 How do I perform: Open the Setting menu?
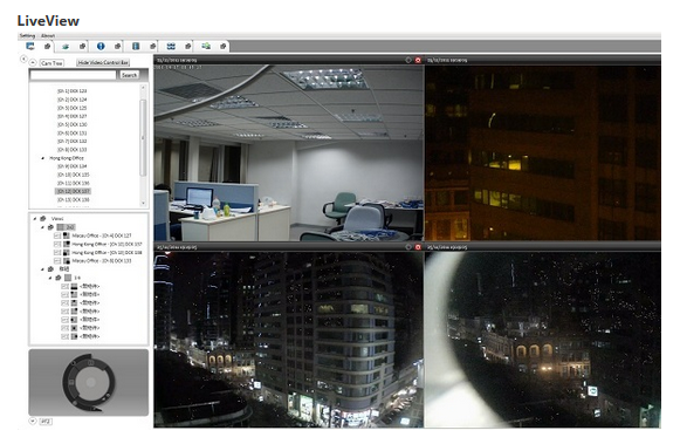click(27, 35)
